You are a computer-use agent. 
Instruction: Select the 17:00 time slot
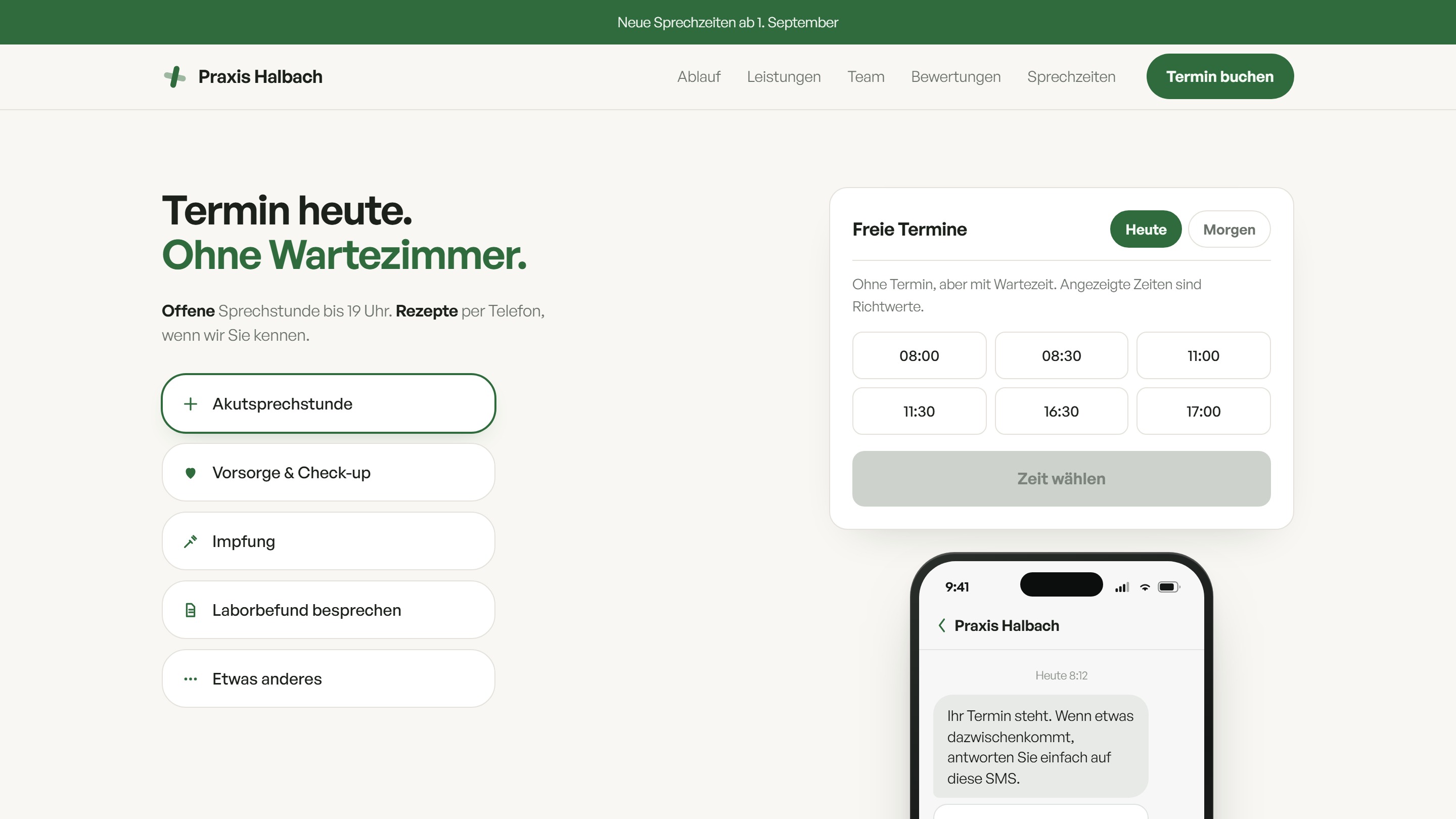pyautogui.click(x=1203, y=411)
